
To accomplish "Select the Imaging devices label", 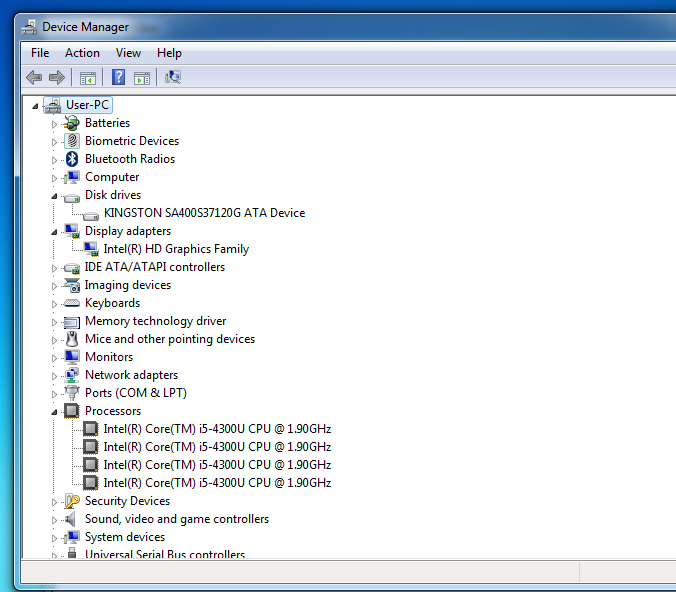I will click(128, 285).
